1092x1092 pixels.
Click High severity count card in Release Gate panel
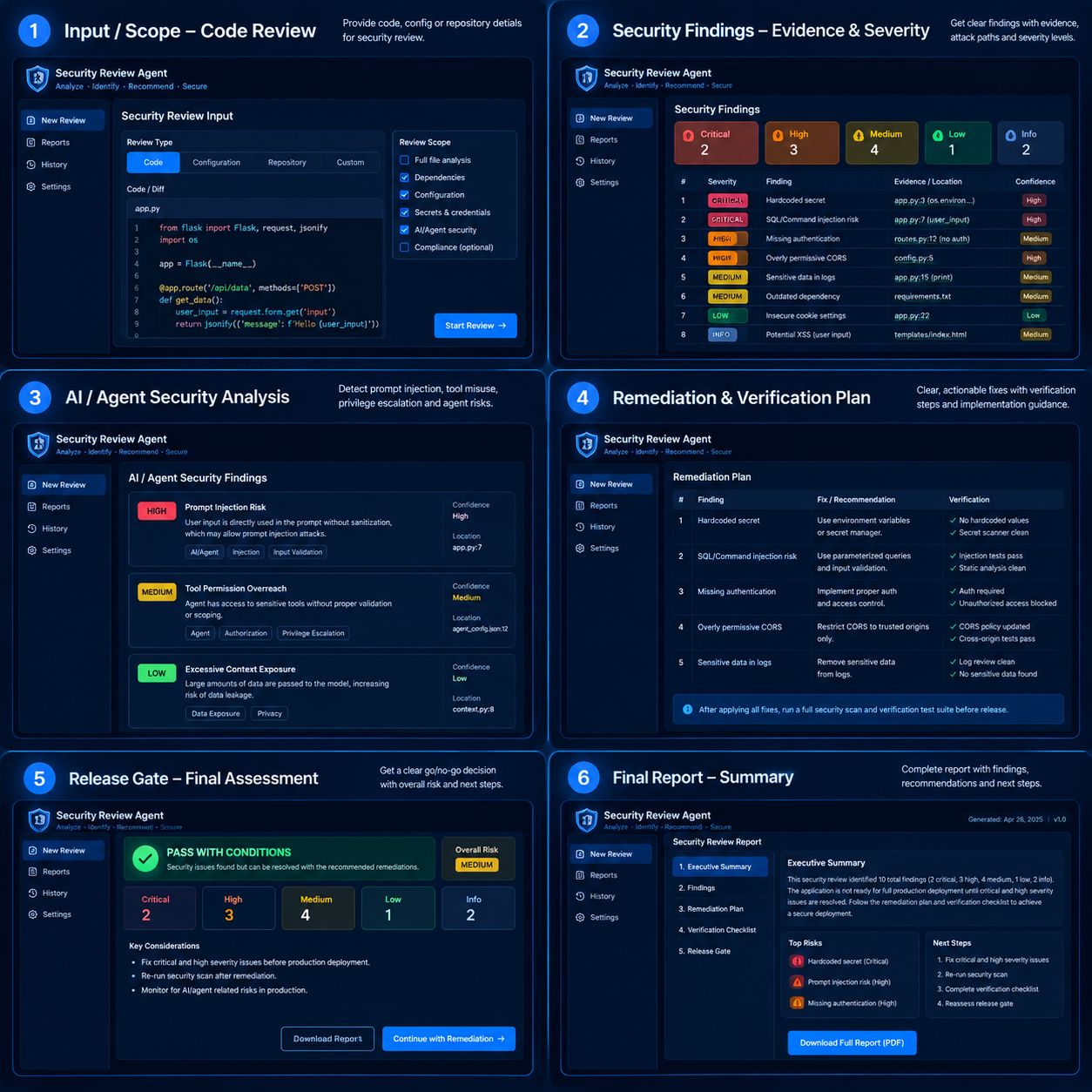pos(239,908)
